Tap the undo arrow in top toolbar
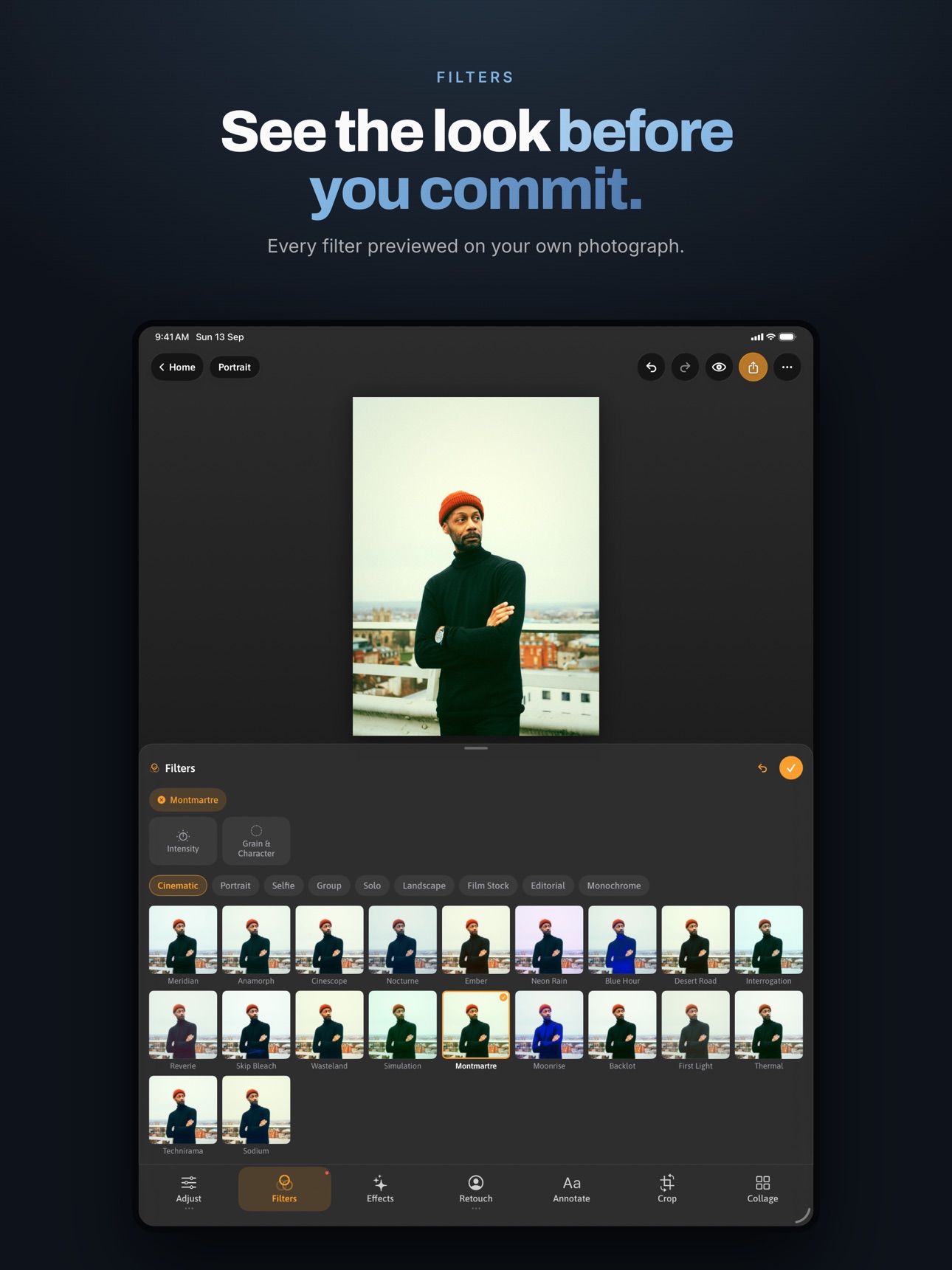 tap(651, 367)
